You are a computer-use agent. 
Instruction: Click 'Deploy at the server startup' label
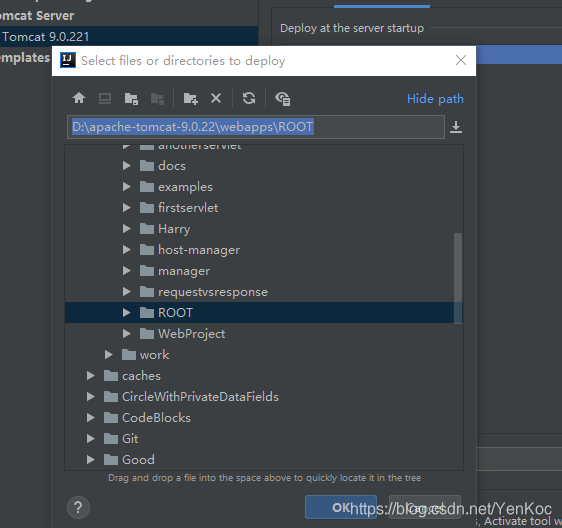(x=352, y=28)
